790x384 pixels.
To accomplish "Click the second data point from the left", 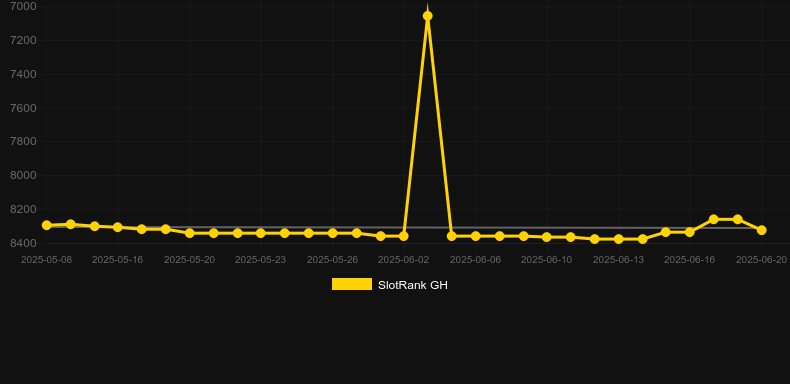I will 71,224.
